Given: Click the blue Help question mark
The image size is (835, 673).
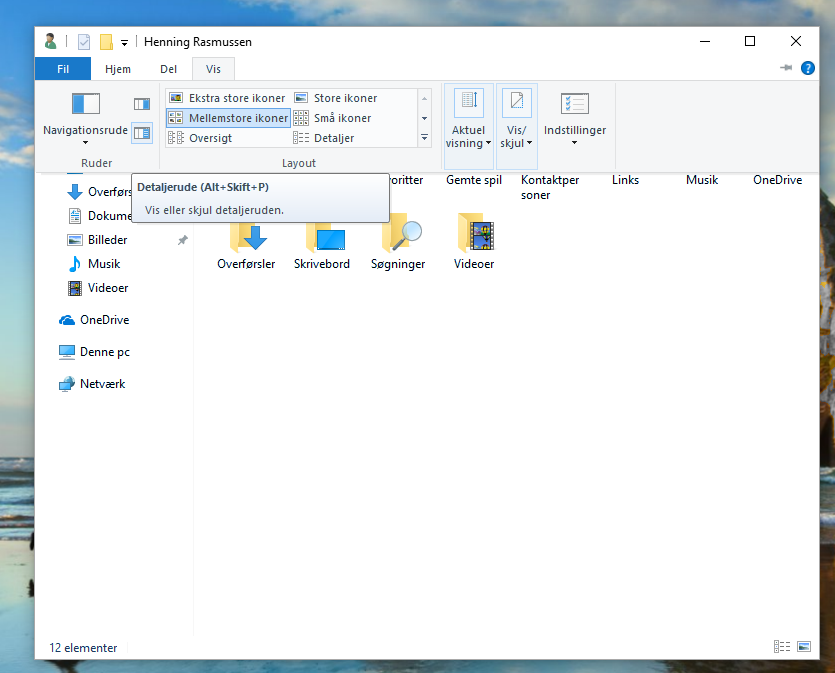Looking at the screenshot, I should click(807, 68).
